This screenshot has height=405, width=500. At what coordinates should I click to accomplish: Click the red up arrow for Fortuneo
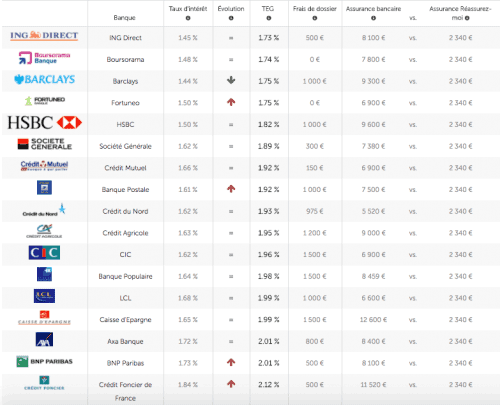[231, 102]
